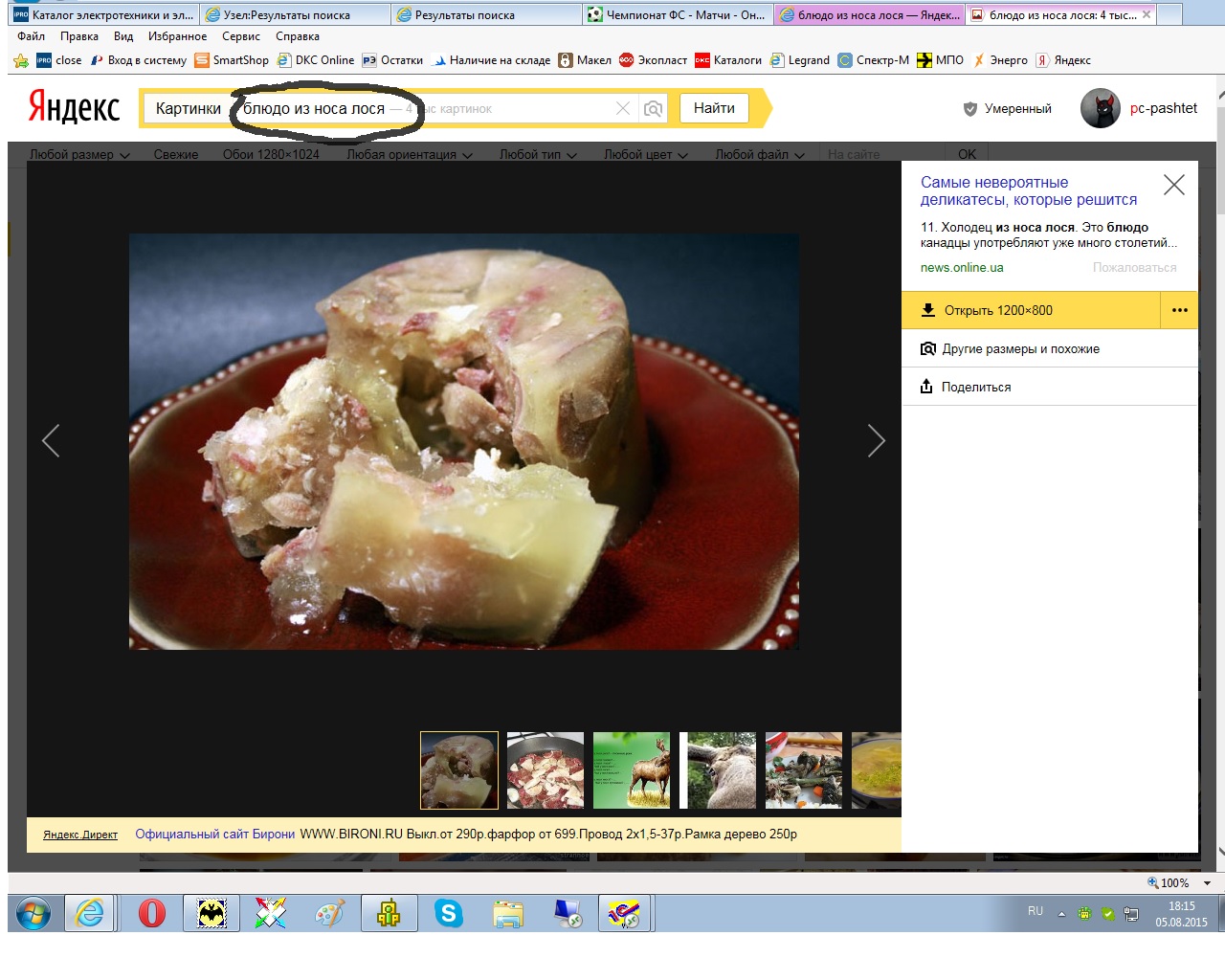Select the moose on green background thumbnail
Screen dimensions: 1225x980
[632, 770]
